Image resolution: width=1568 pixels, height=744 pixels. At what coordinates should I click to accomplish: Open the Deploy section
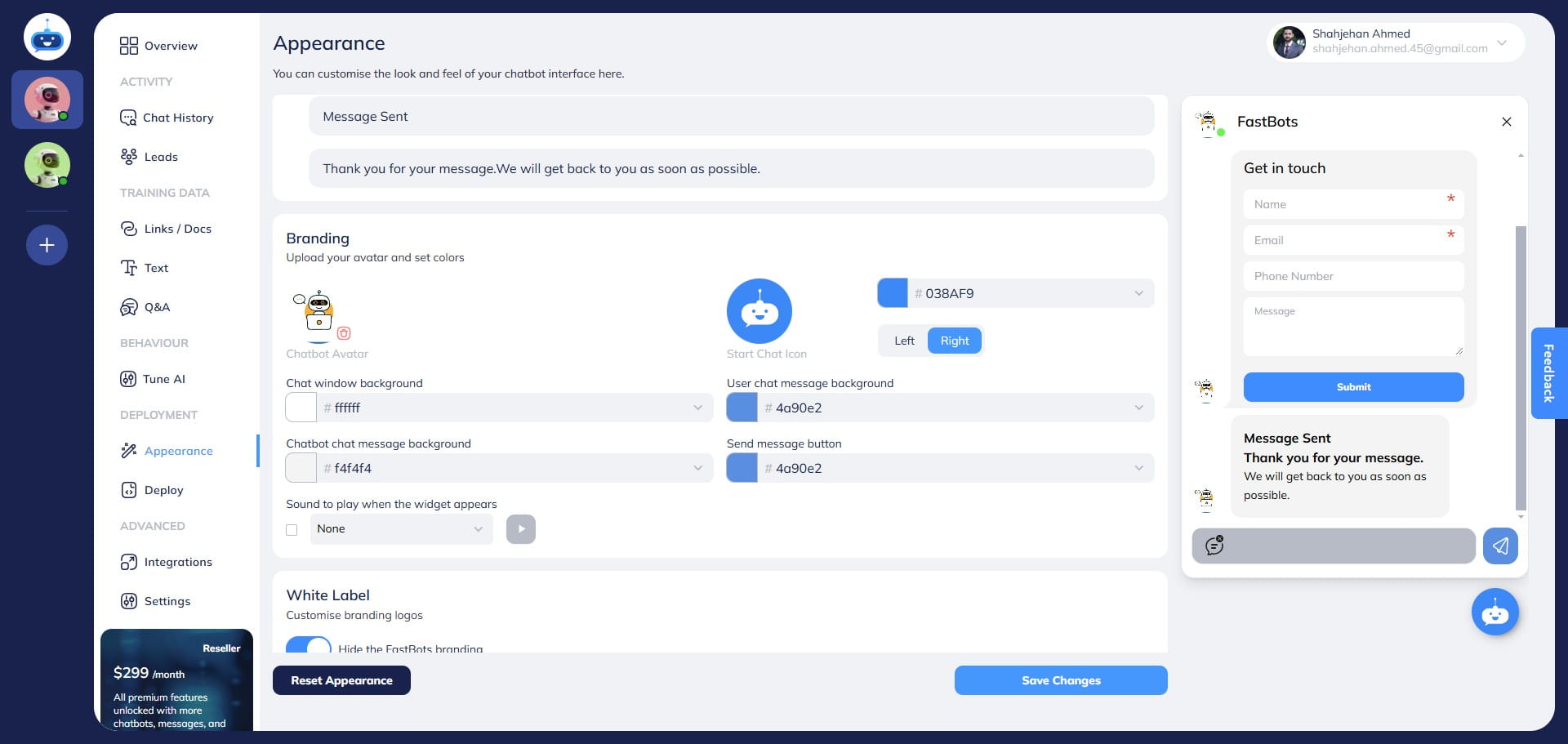tap(163, 490)
